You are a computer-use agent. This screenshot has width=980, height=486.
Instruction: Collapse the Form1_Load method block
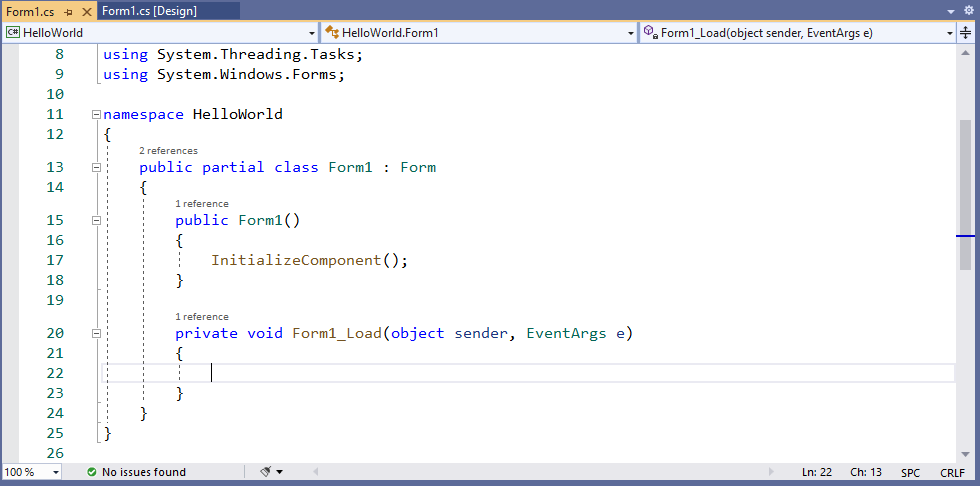[96, 334]
